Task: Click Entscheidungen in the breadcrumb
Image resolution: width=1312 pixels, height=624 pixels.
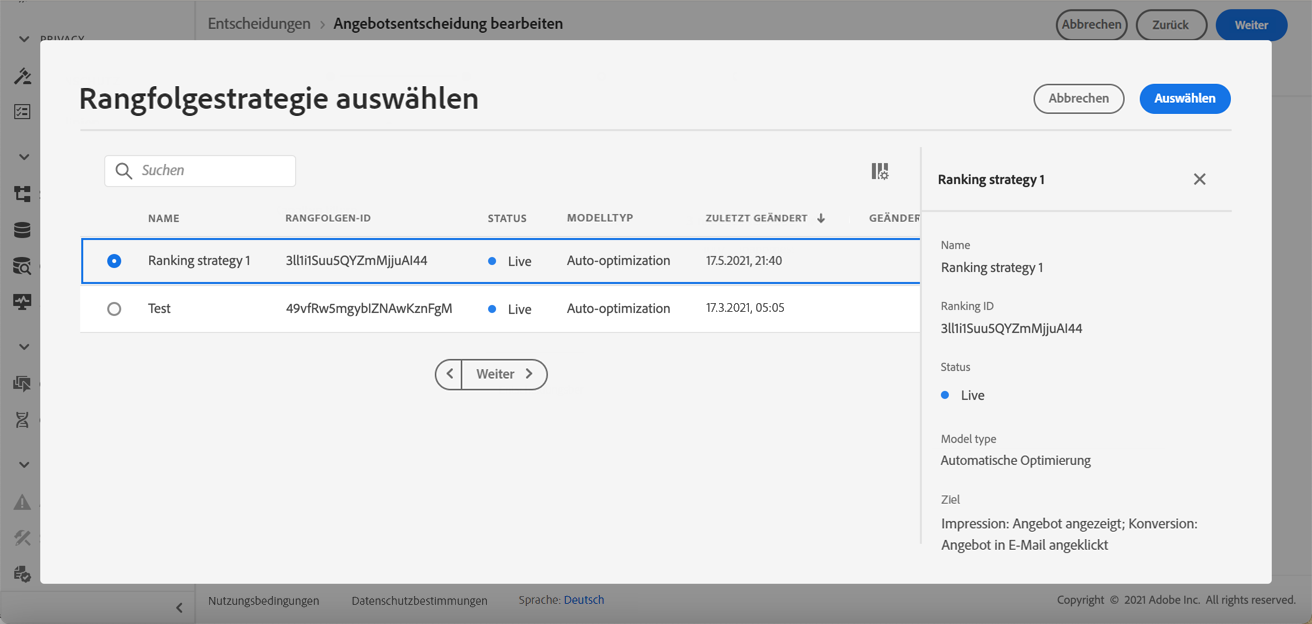Action: [x=259, y=24]
